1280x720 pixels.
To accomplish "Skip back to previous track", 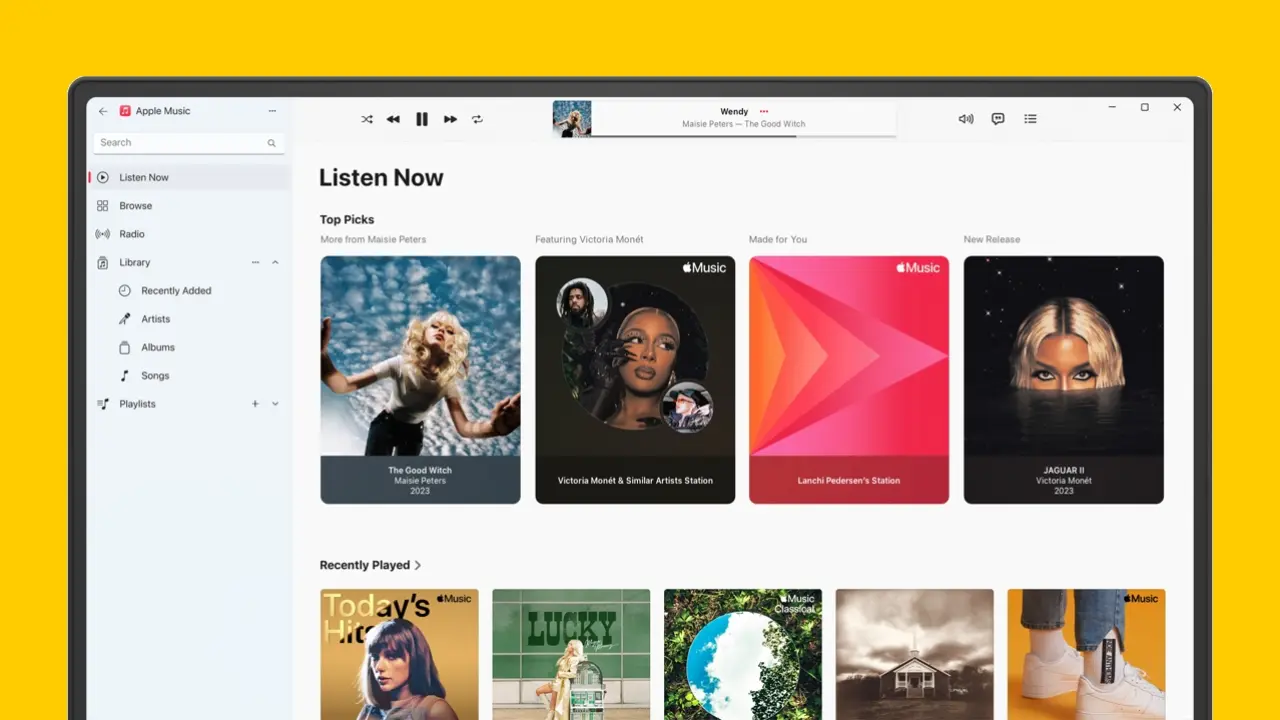I will (x=393, y=119).
